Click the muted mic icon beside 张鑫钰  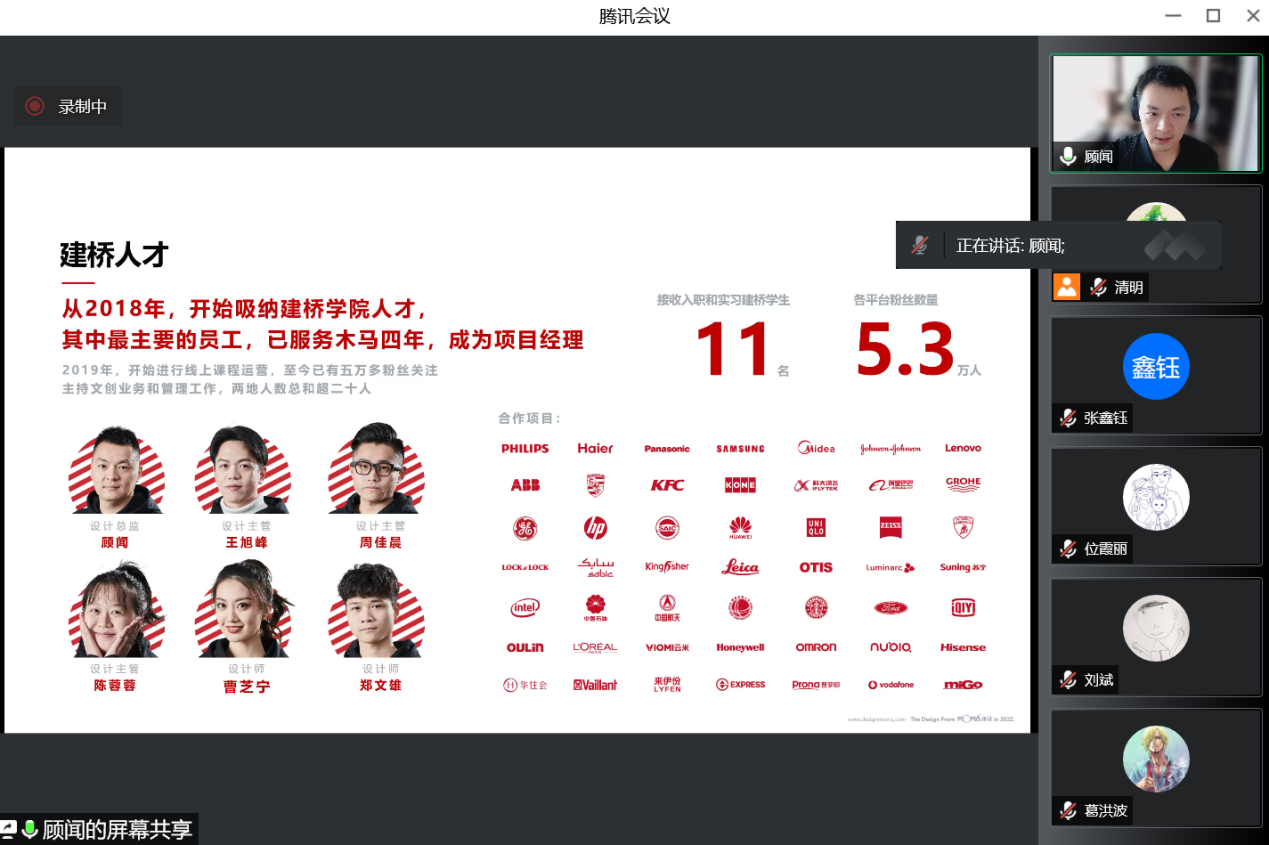1068,418
